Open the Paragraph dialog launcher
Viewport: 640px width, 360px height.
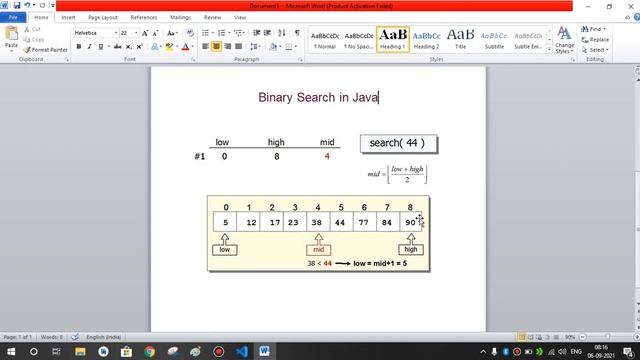click(x=300, y=60)
